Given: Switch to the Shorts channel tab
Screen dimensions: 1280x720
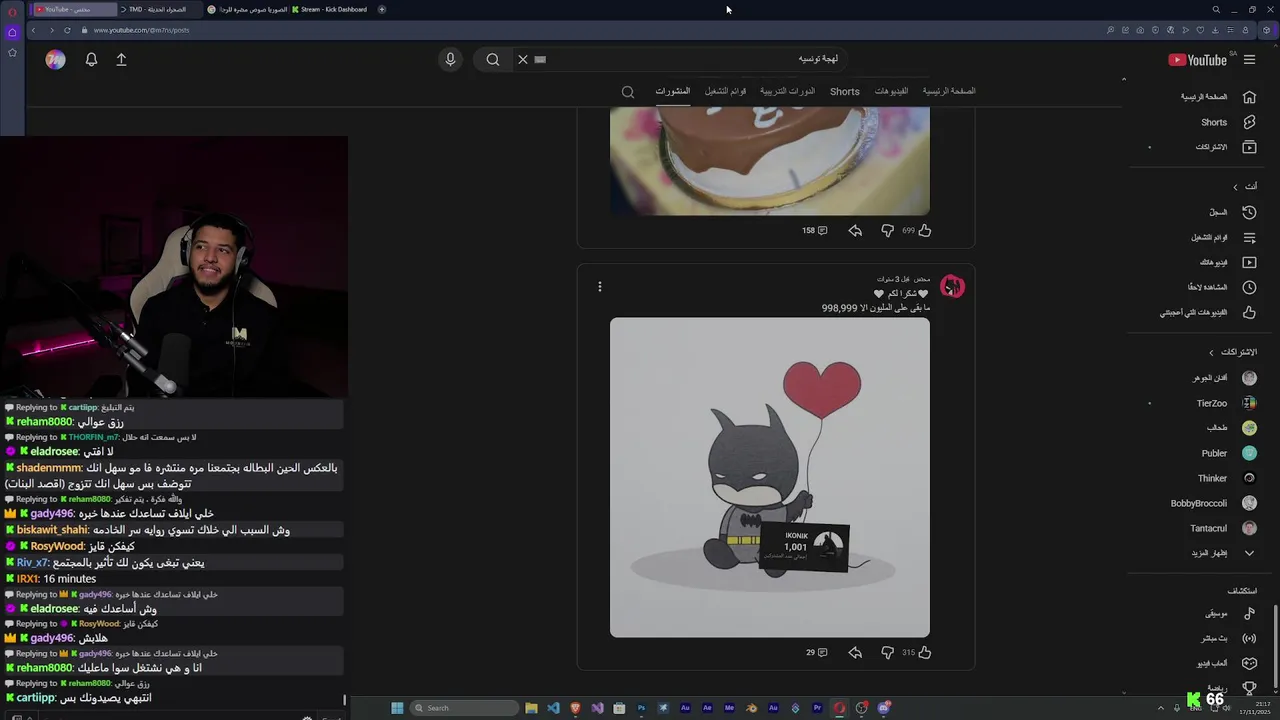Looking at the screenshot, I should [x=845, y=91].
